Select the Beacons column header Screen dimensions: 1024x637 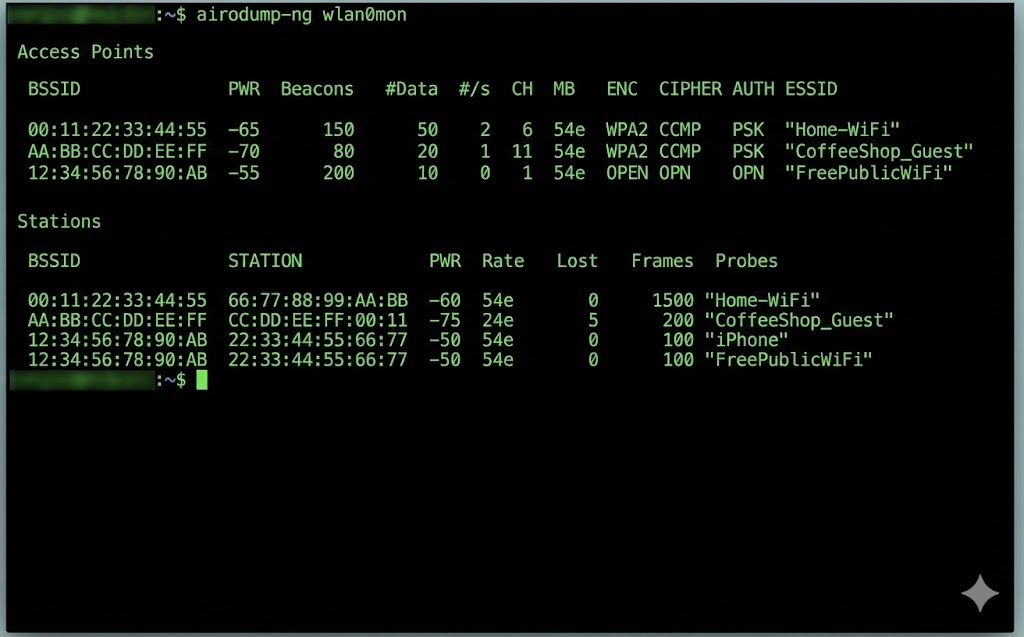click(317, 89)
